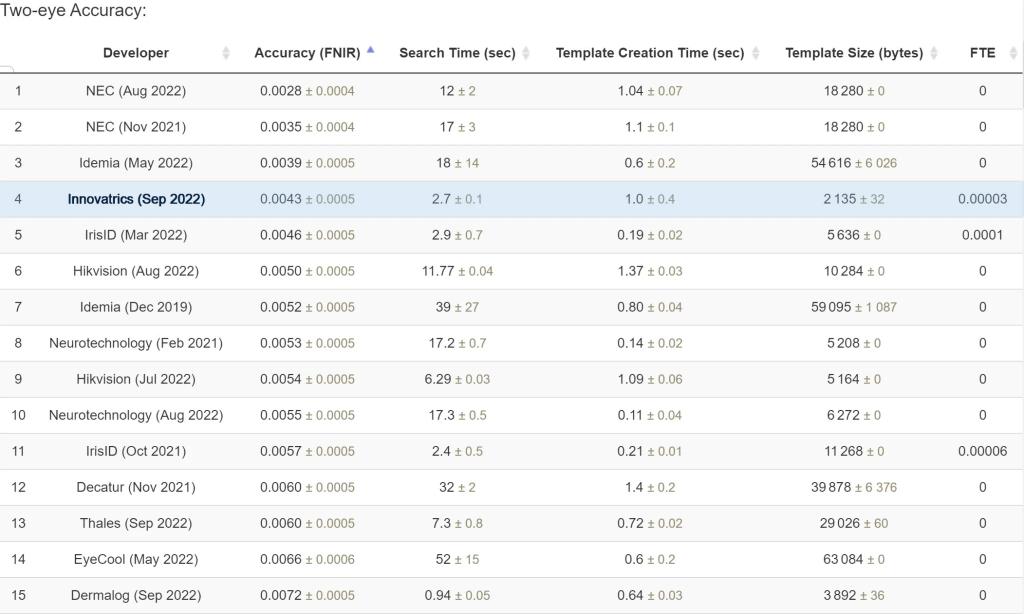
Task: Sort by Template Size arrows icon
Action: (934, 53)
